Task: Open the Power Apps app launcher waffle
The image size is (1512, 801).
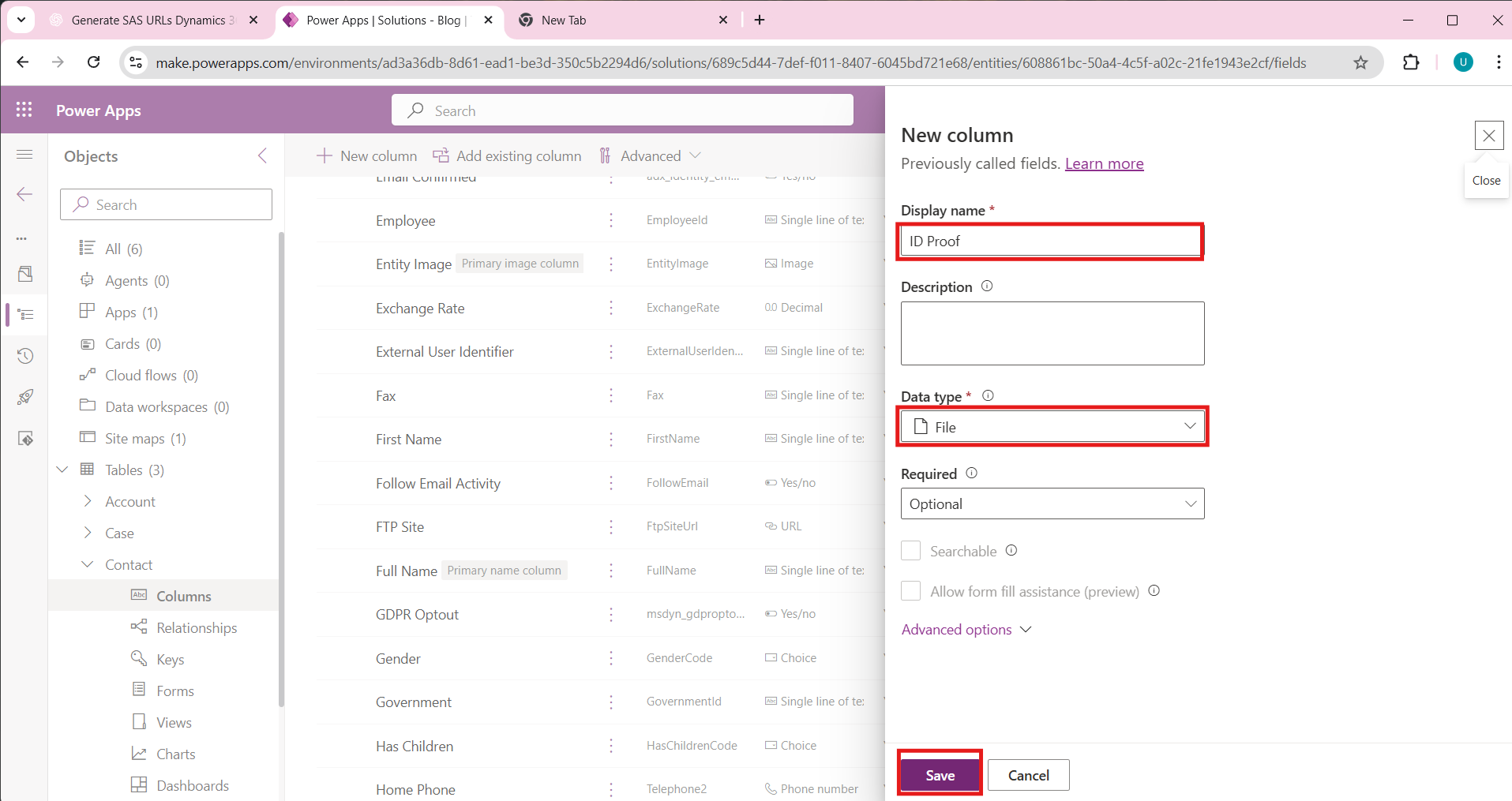Action: pos(24,110)
